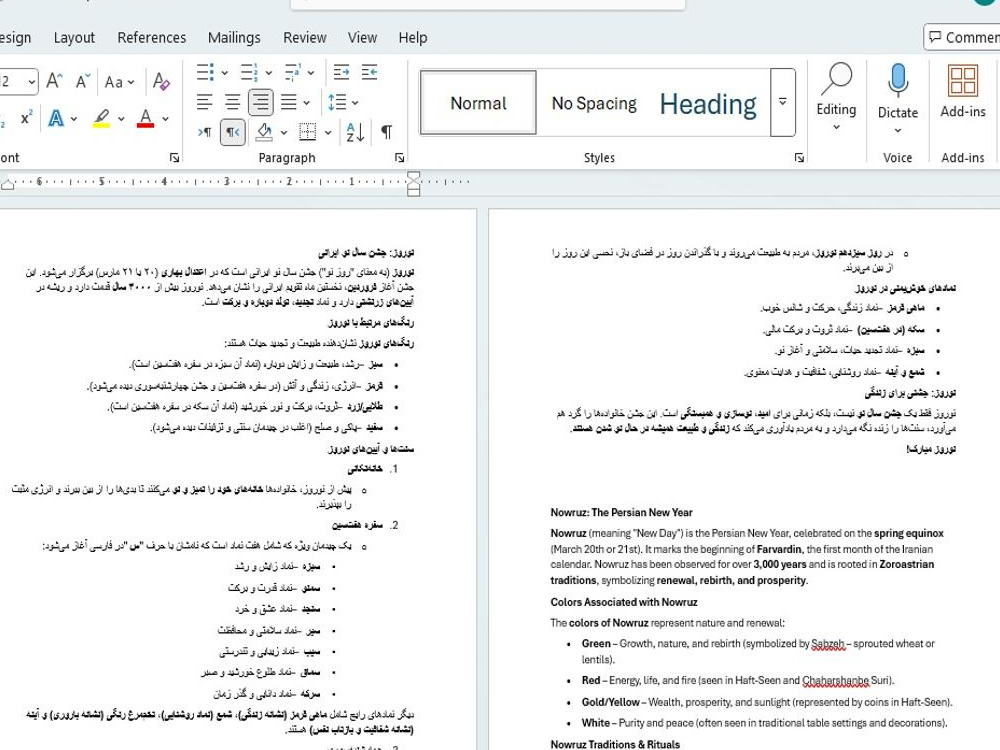Switch to the View tab
The width and height of the screenshot is (1000, 750).
tap(362, 38)
